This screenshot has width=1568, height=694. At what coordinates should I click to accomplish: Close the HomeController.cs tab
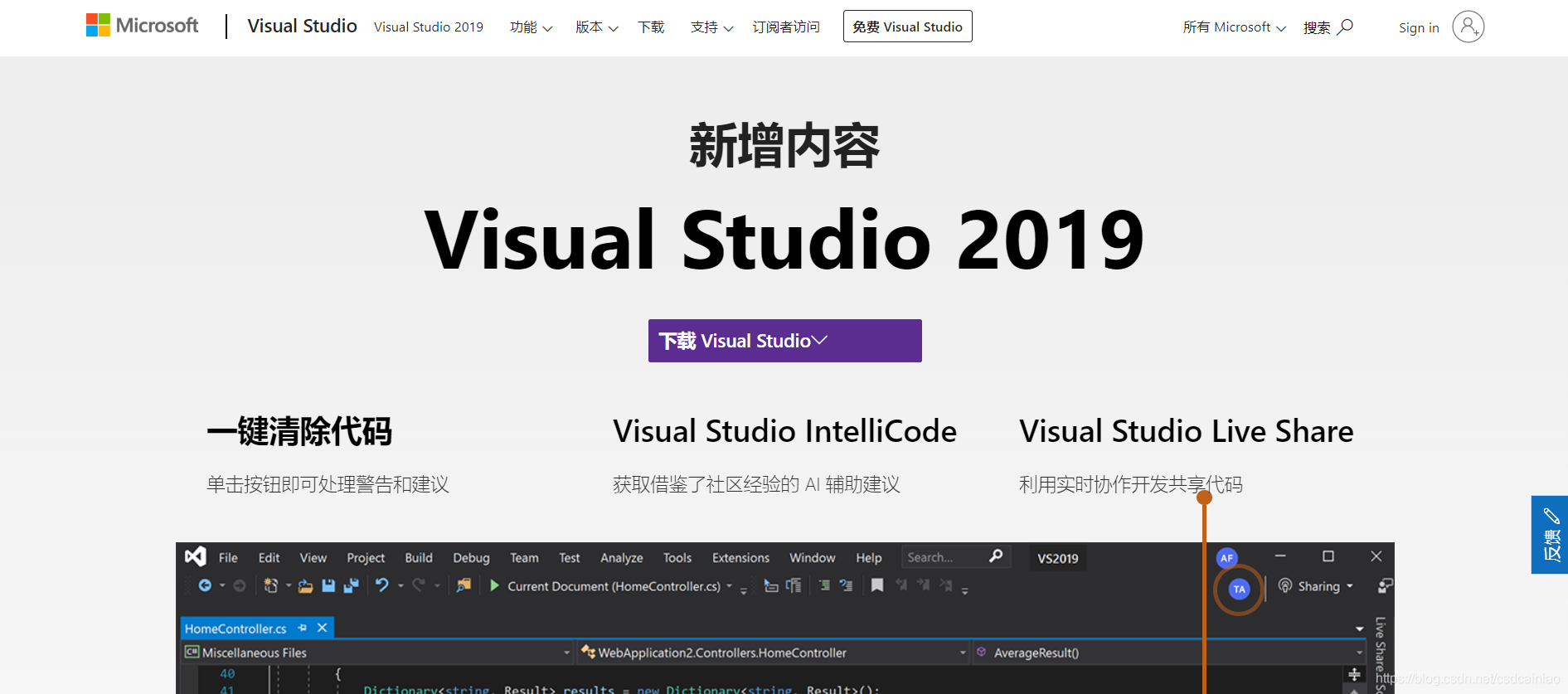pos(323,628)
